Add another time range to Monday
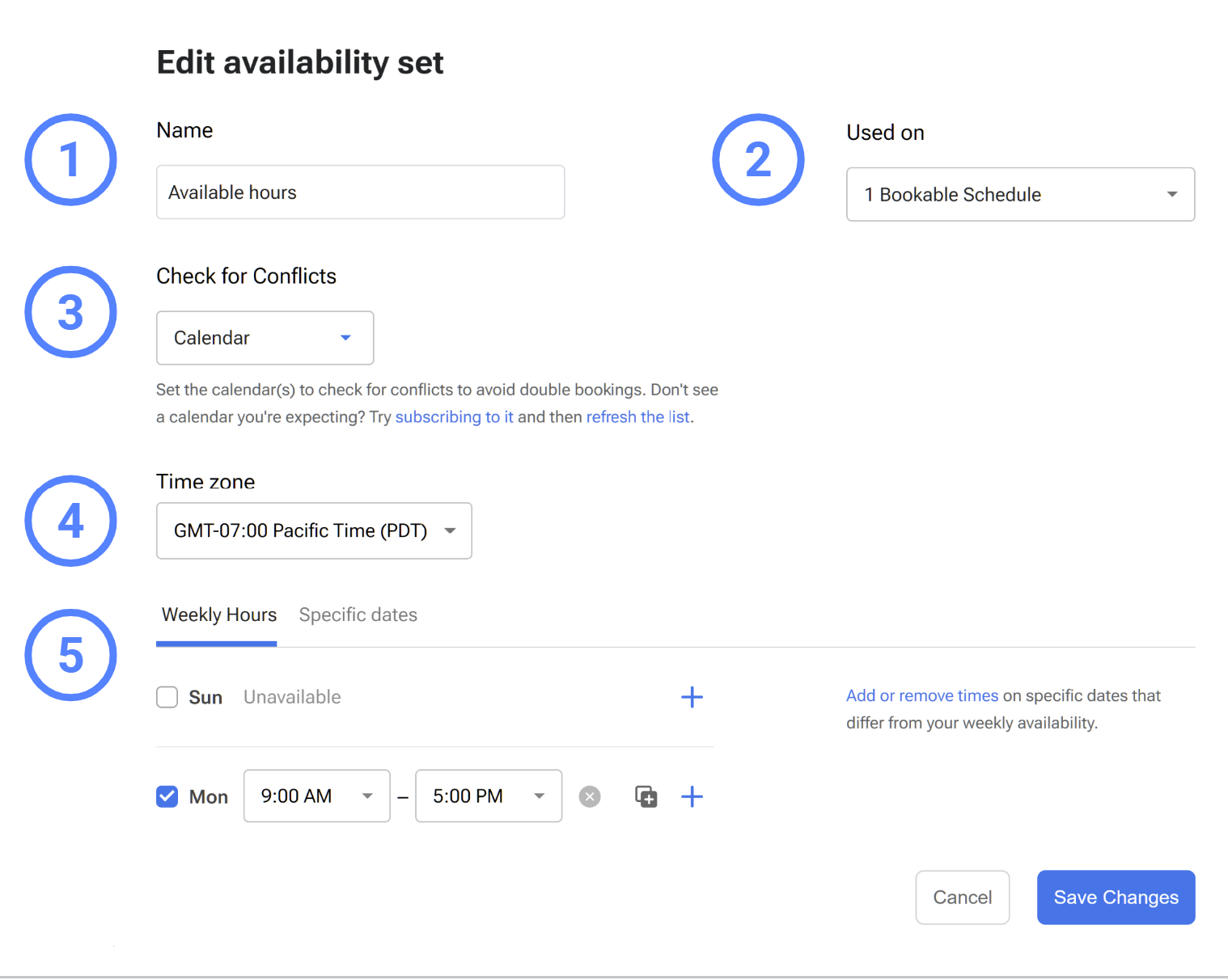1228x980 pixels. tap(692, 796)
